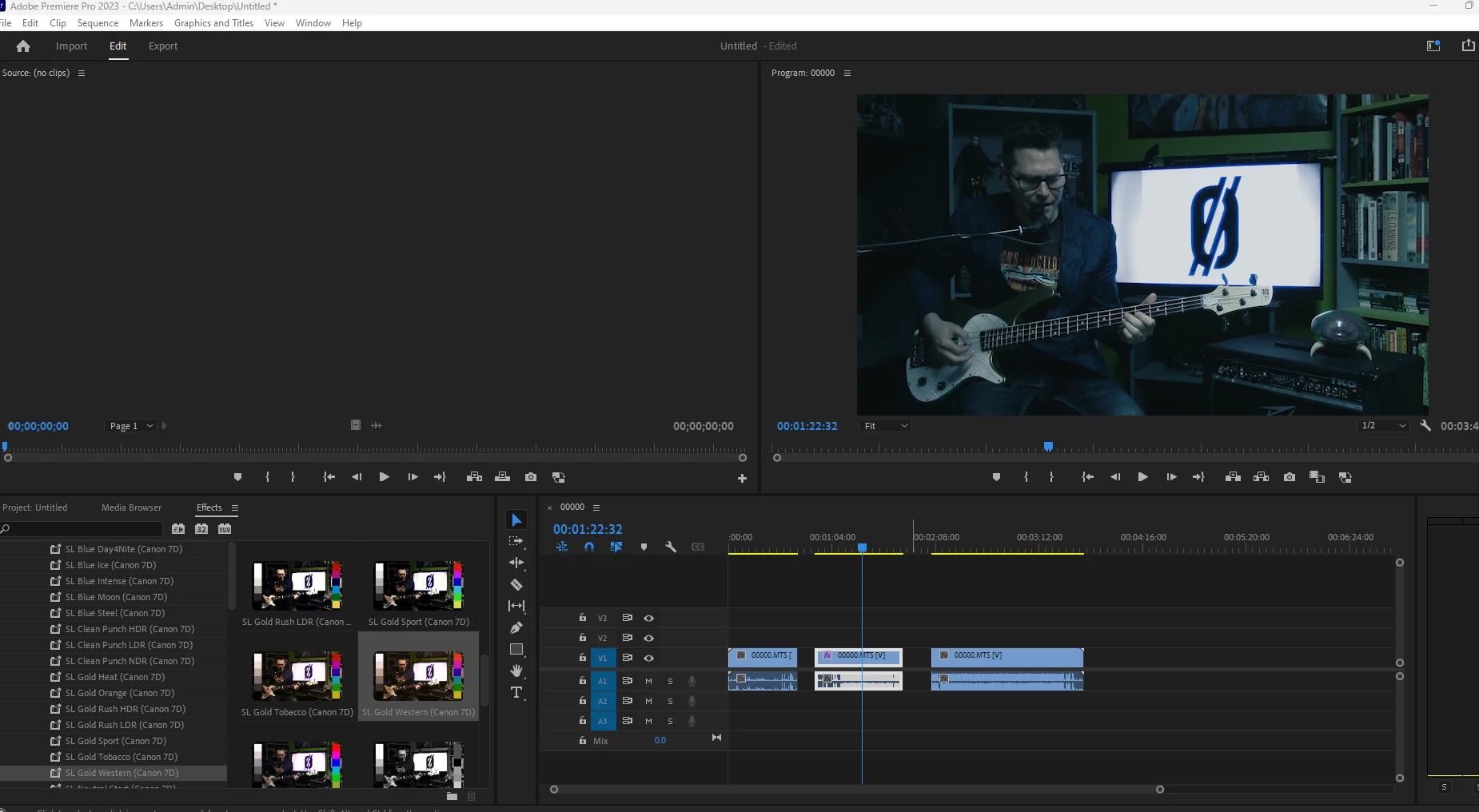
Task: Open Source monitor button editor plus
Action: 742,478
